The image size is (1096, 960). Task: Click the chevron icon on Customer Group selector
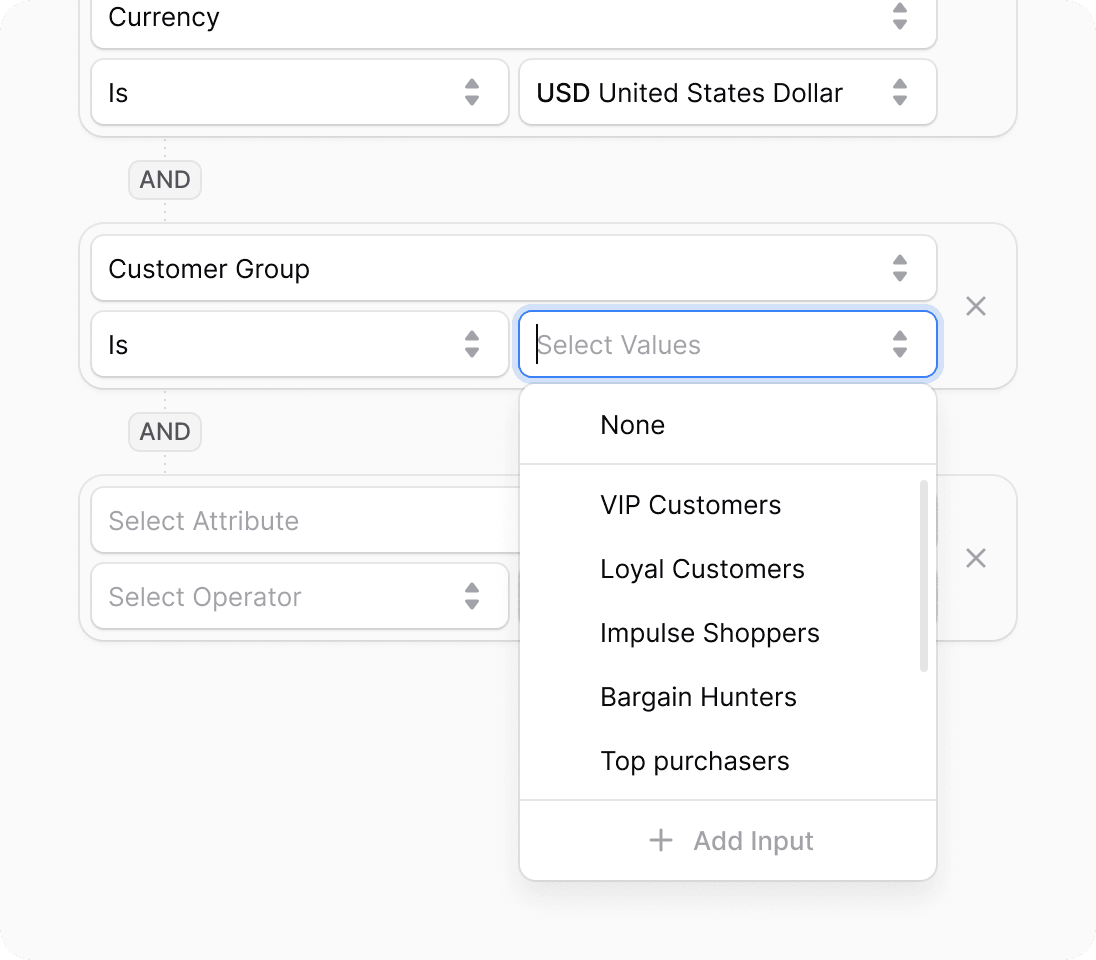coord(898,268)
